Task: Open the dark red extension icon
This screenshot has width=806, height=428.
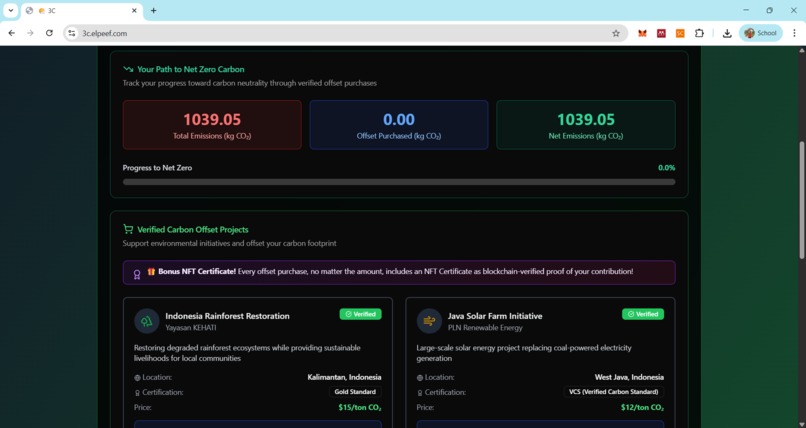Action: click(x=661, y=33)
